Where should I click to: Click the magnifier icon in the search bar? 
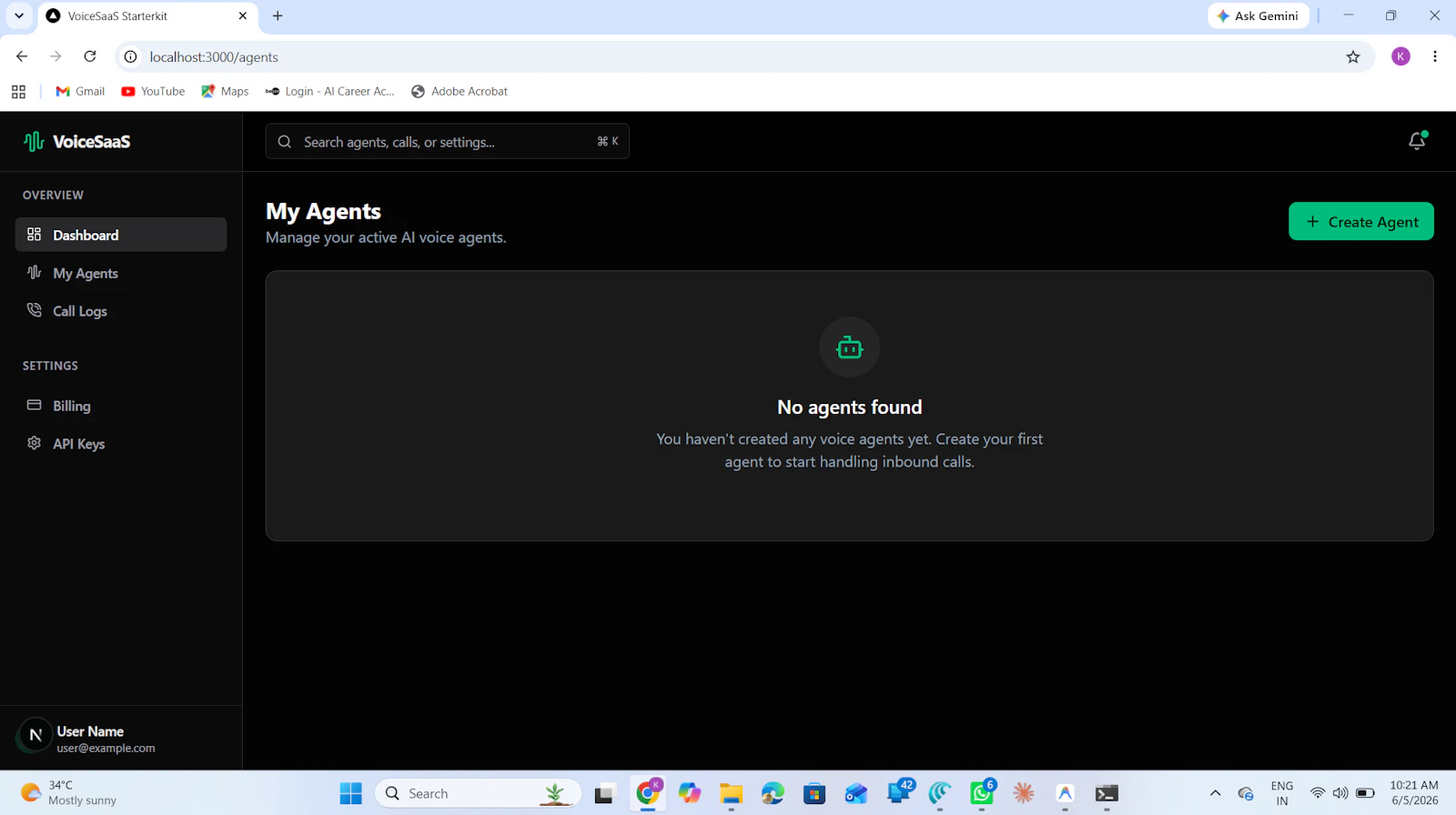click(x=285, y=142)
